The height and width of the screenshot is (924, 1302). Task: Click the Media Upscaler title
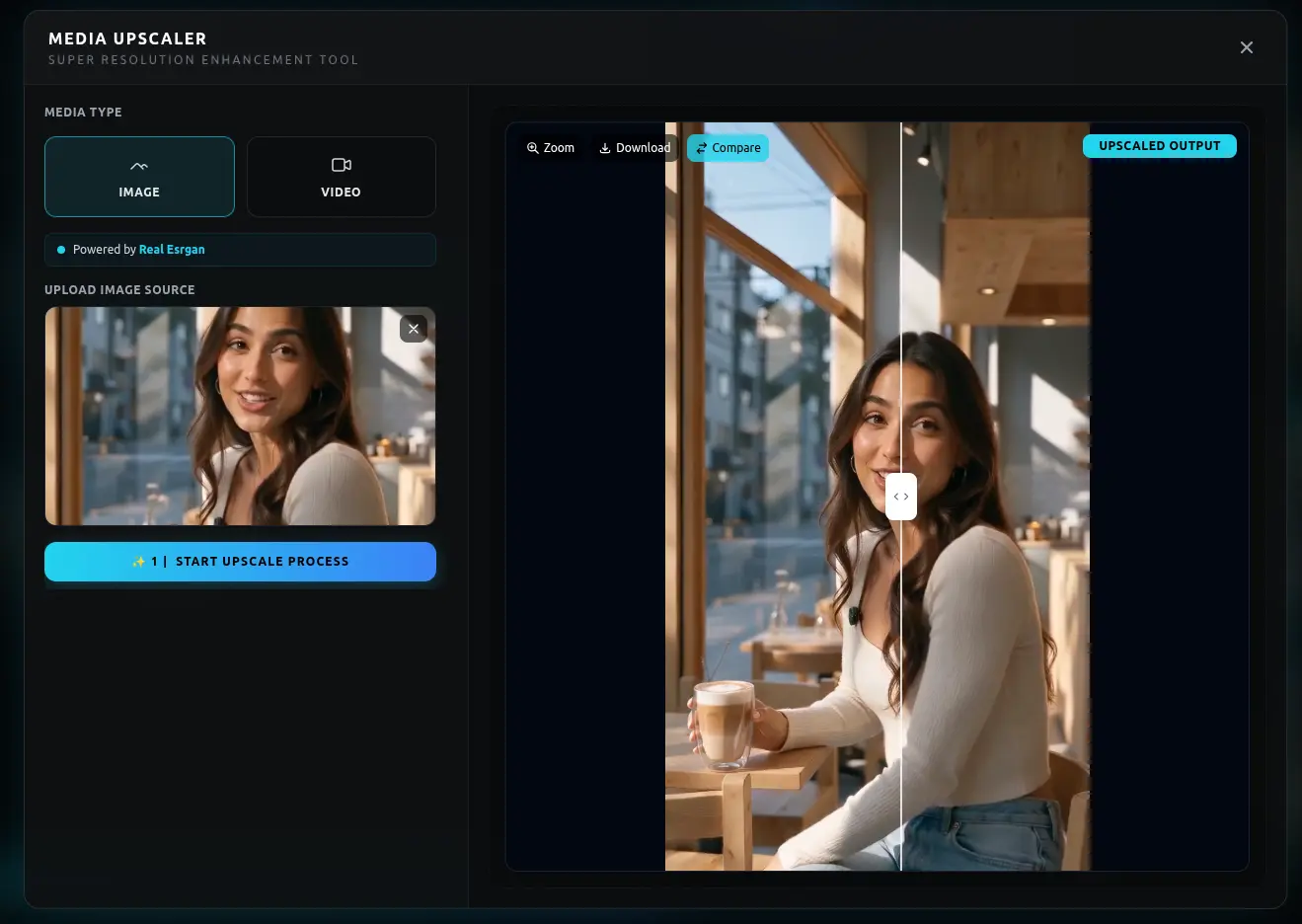click(x=127, y=38)
